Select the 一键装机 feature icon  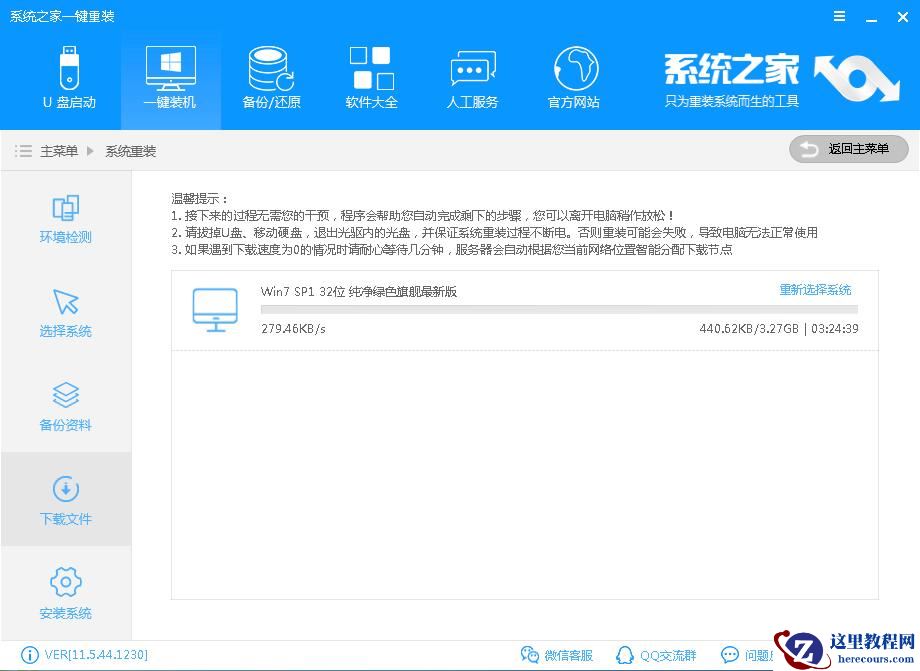[x=170, y=78]
